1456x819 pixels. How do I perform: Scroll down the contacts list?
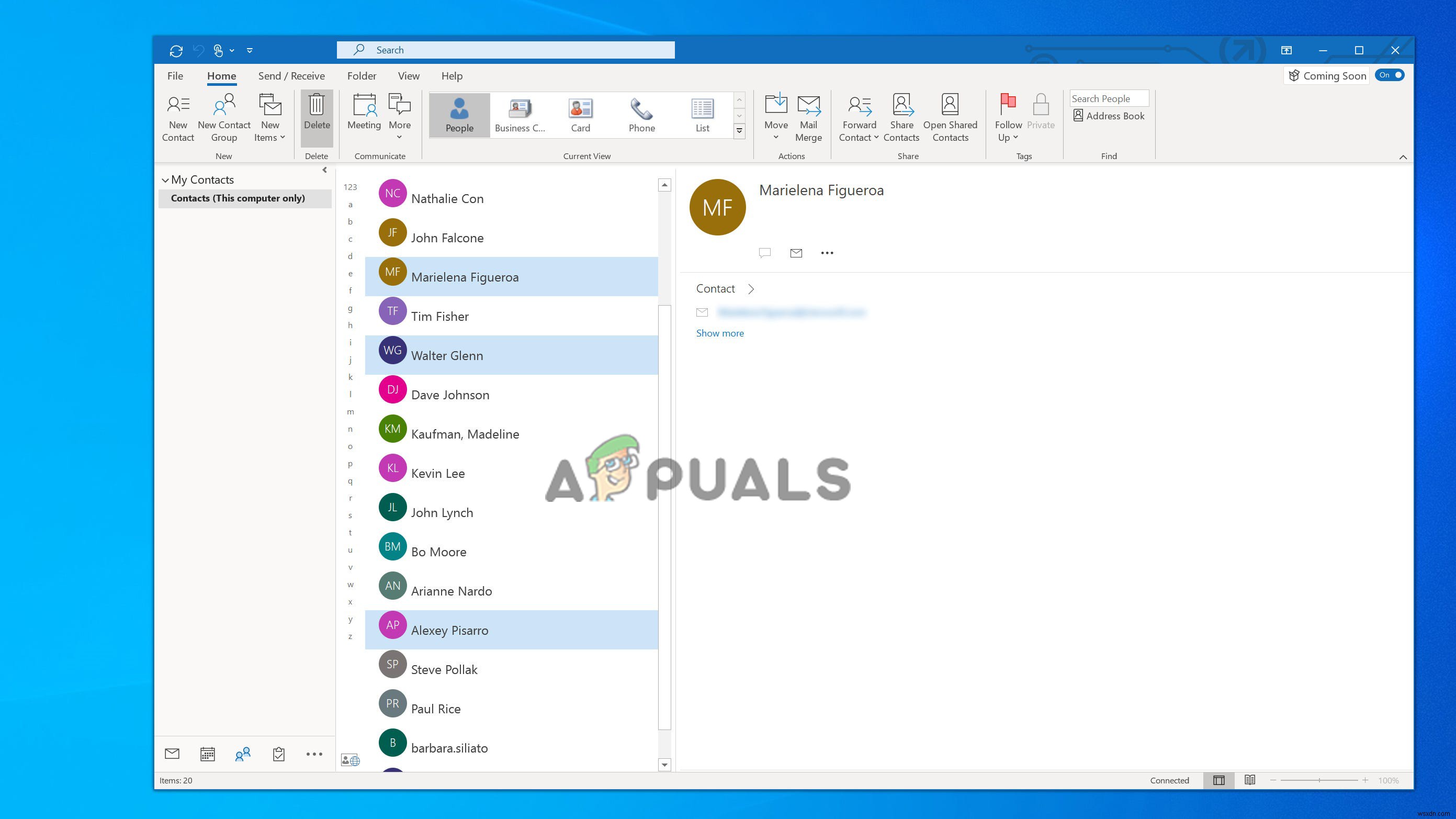click(x=664, y=764)
